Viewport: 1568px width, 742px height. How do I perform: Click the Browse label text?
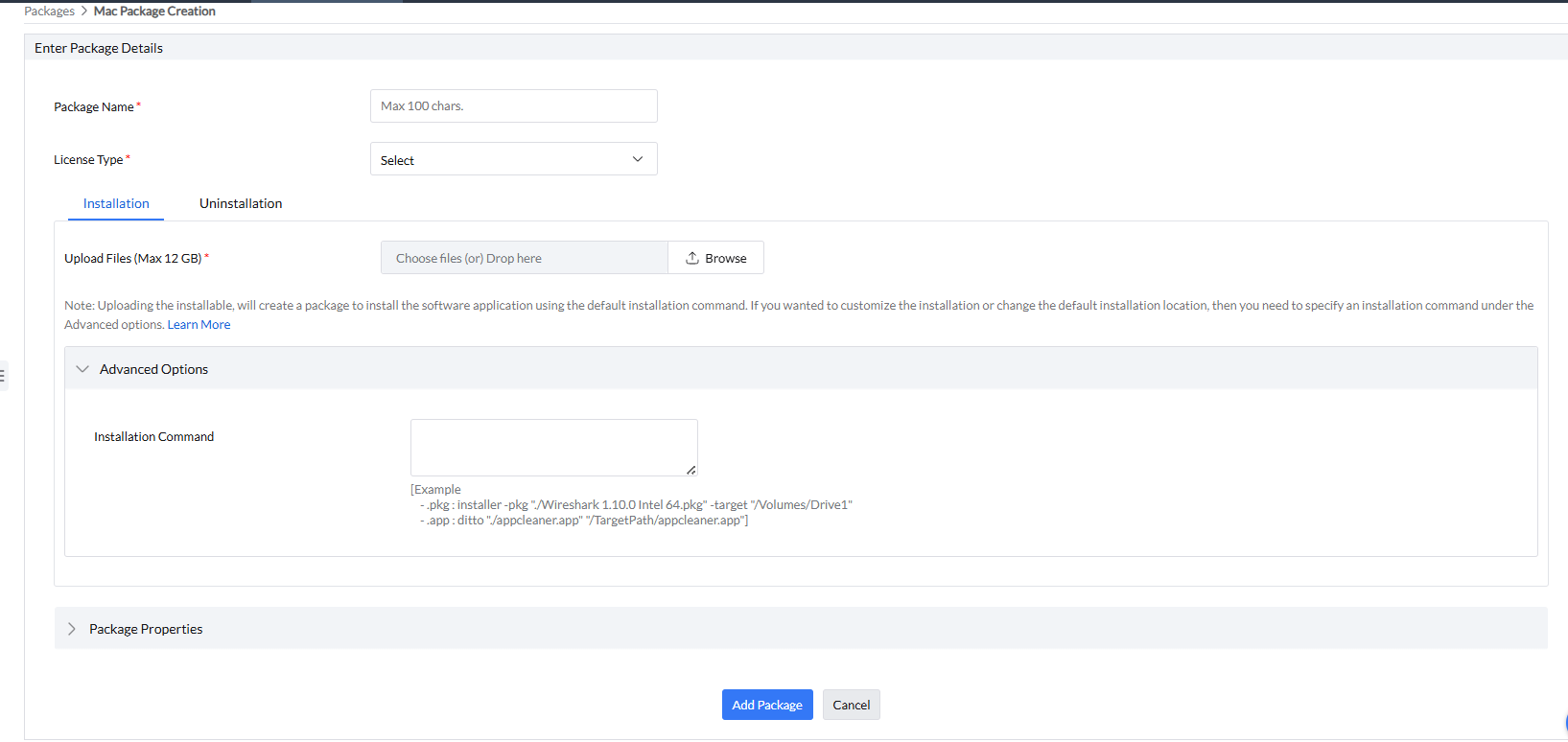click(x=726, y=259)
